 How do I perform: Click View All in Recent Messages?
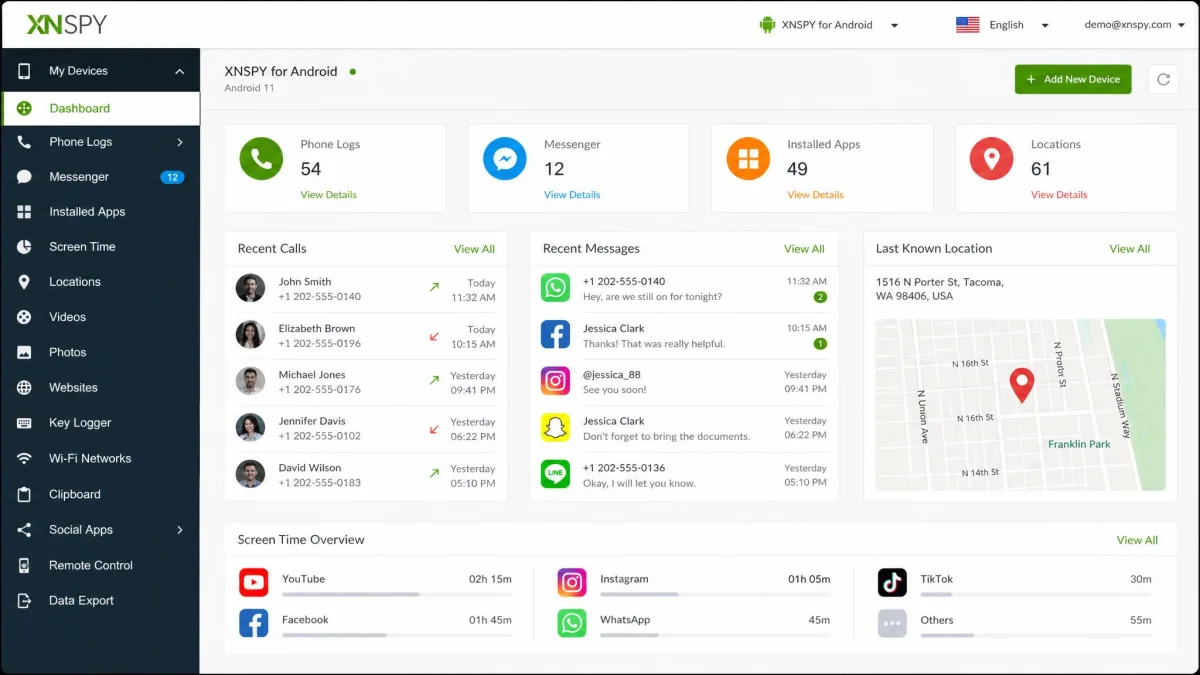pyautogui.click(x=804, y=249)
